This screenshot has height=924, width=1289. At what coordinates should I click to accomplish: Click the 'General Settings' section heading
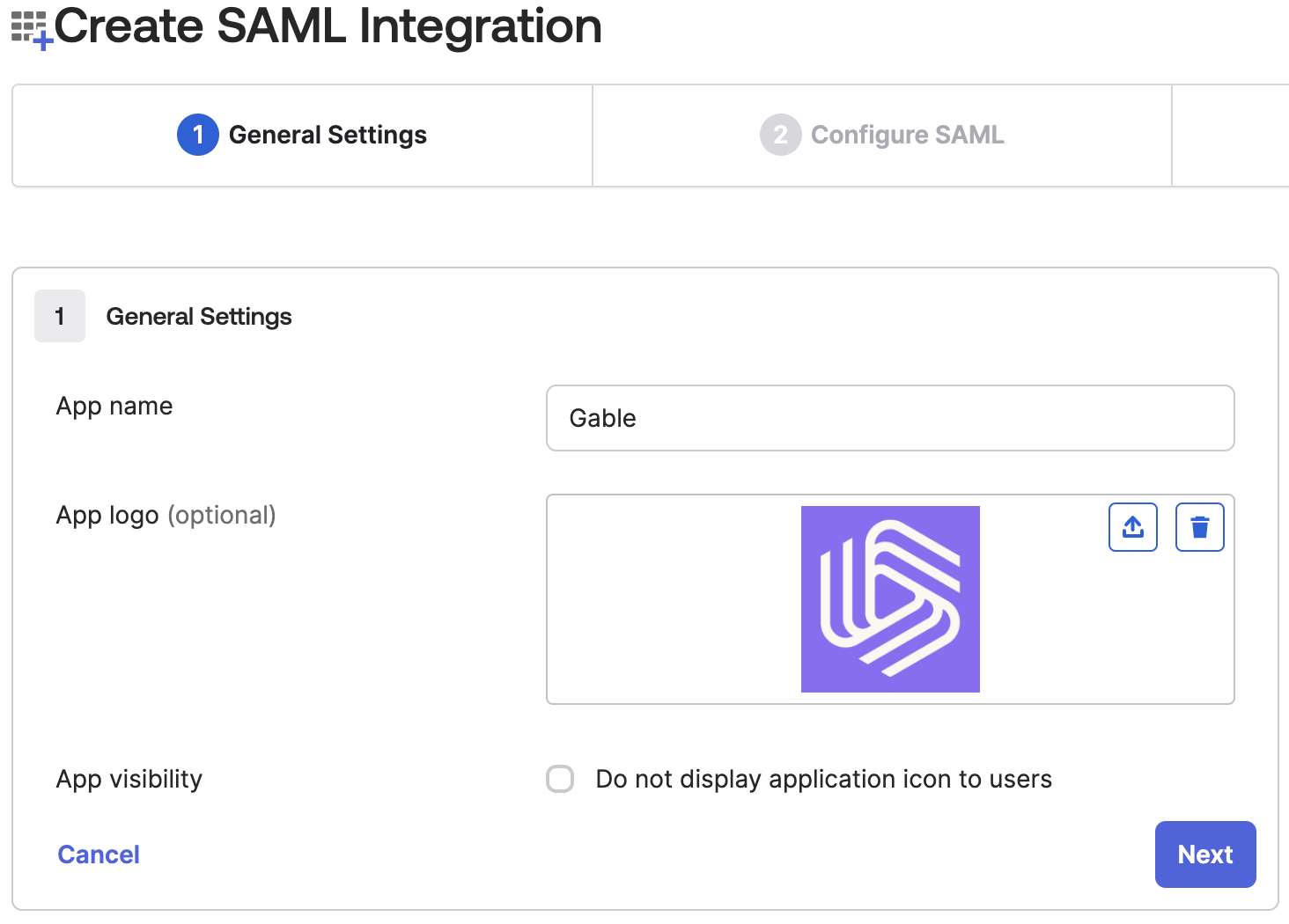point(199,317)
